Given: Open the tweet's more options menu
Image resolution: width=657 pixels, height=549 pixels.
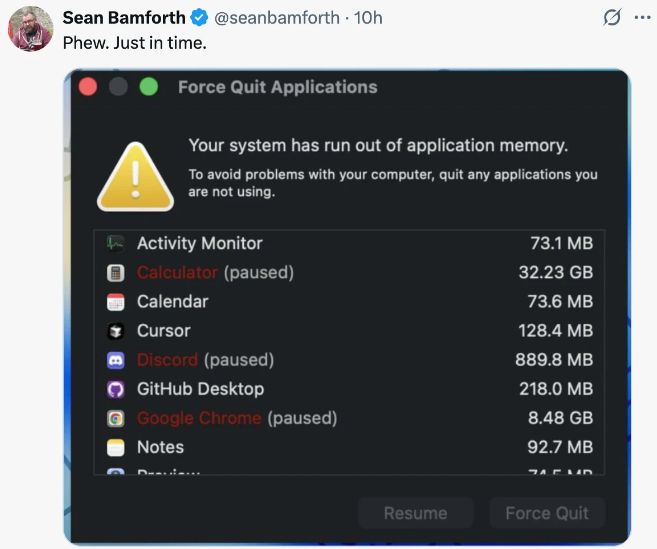Looking at the screenshot, I should [x=641, y=19].
